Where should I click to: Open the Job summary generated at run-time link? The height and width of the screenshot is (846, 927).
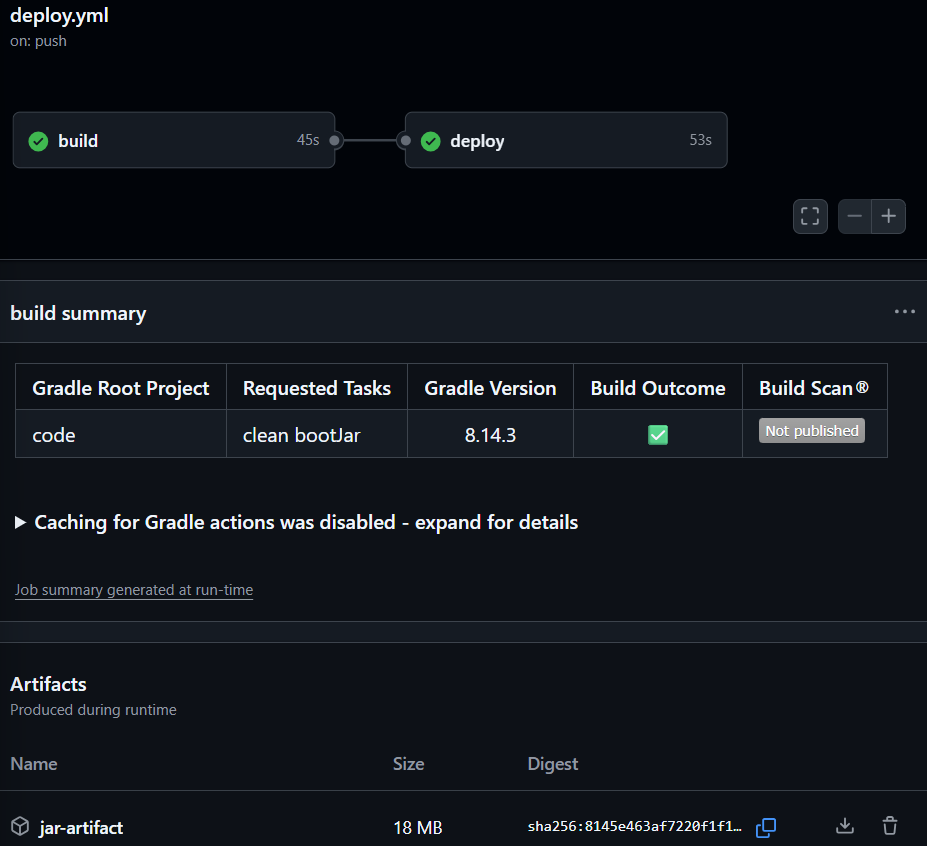134,590
